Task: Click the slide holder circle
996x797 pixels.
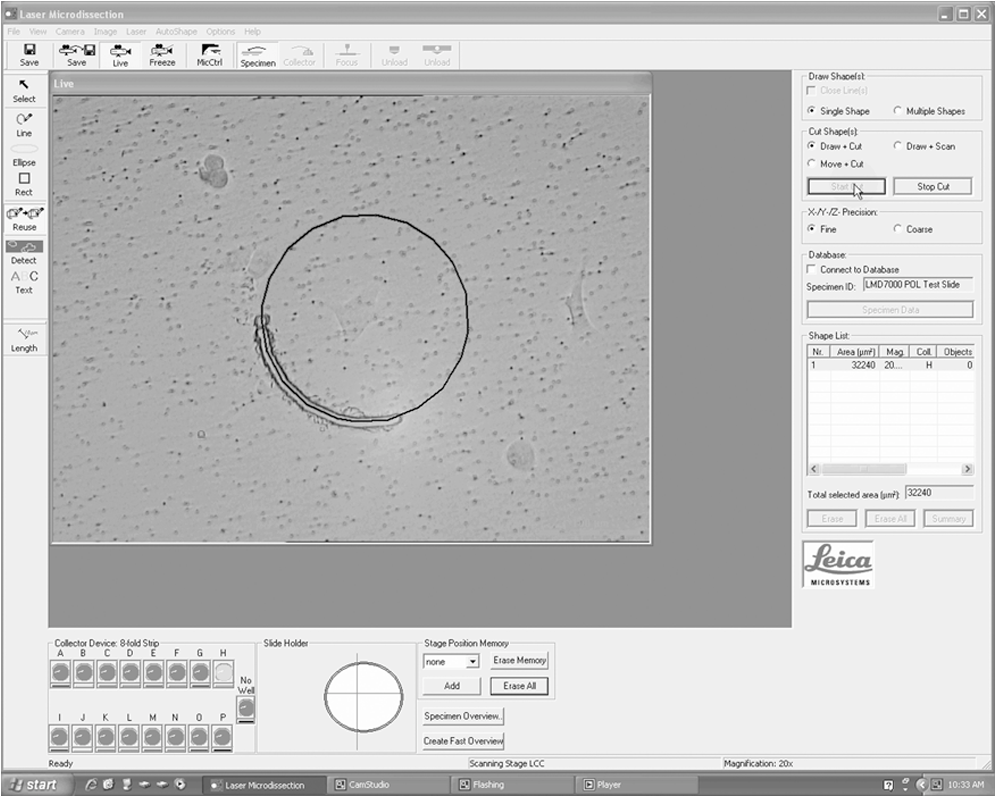Action: click(363, 697)
